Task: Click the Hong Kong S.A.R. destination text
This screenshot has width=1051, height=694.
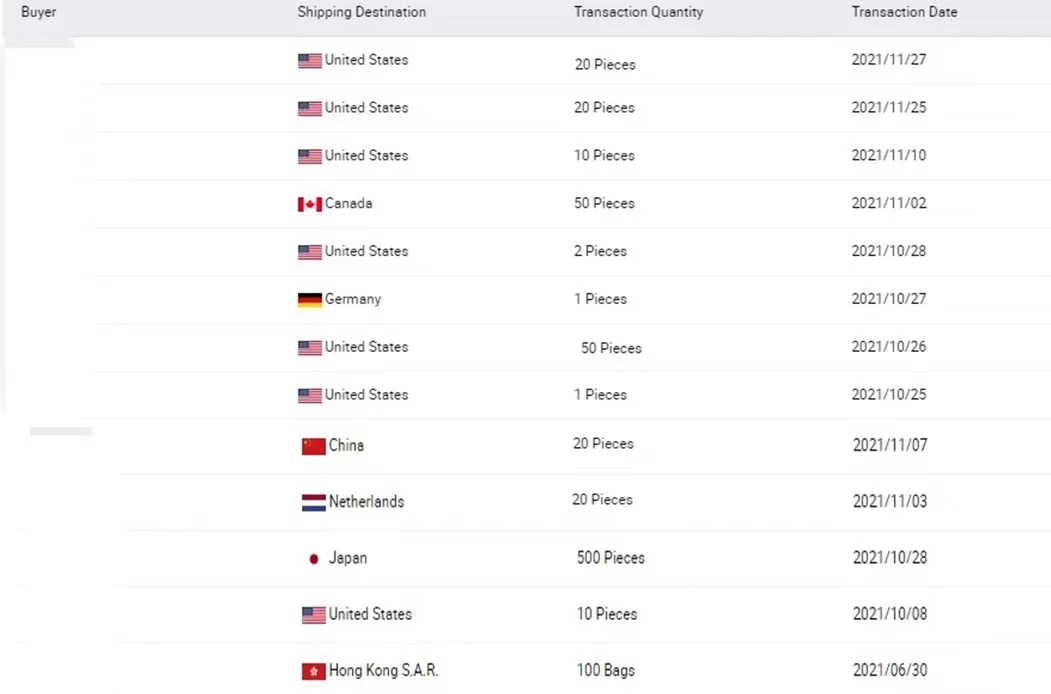Action: pyautogui.click(x=383, y=671)
